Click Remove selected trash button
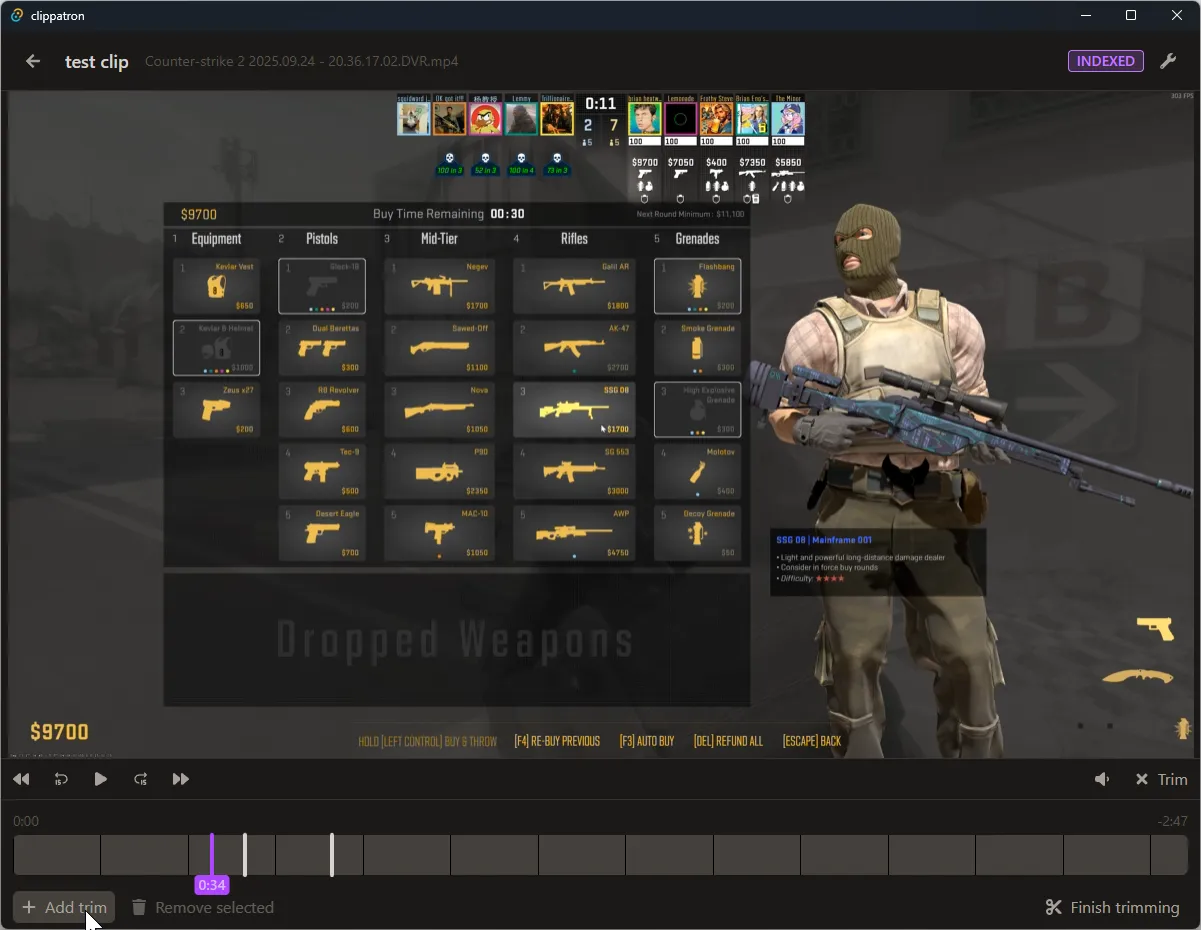This screenshot has height=930, width=1201. click(x=203, y=907)
